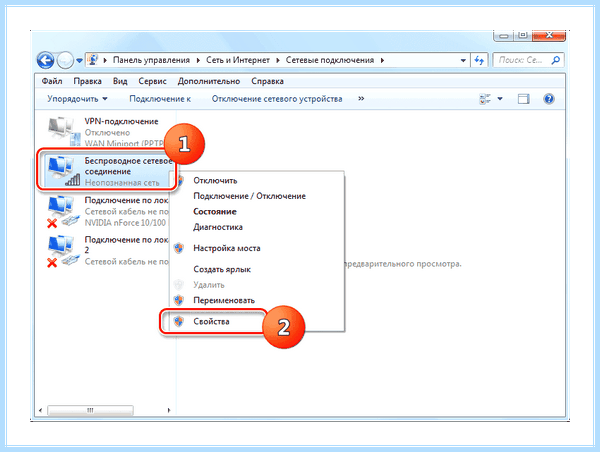Show more toolbar commands chevron
The height and width of the screenshot is (452, 600).
tap(361, 99)
